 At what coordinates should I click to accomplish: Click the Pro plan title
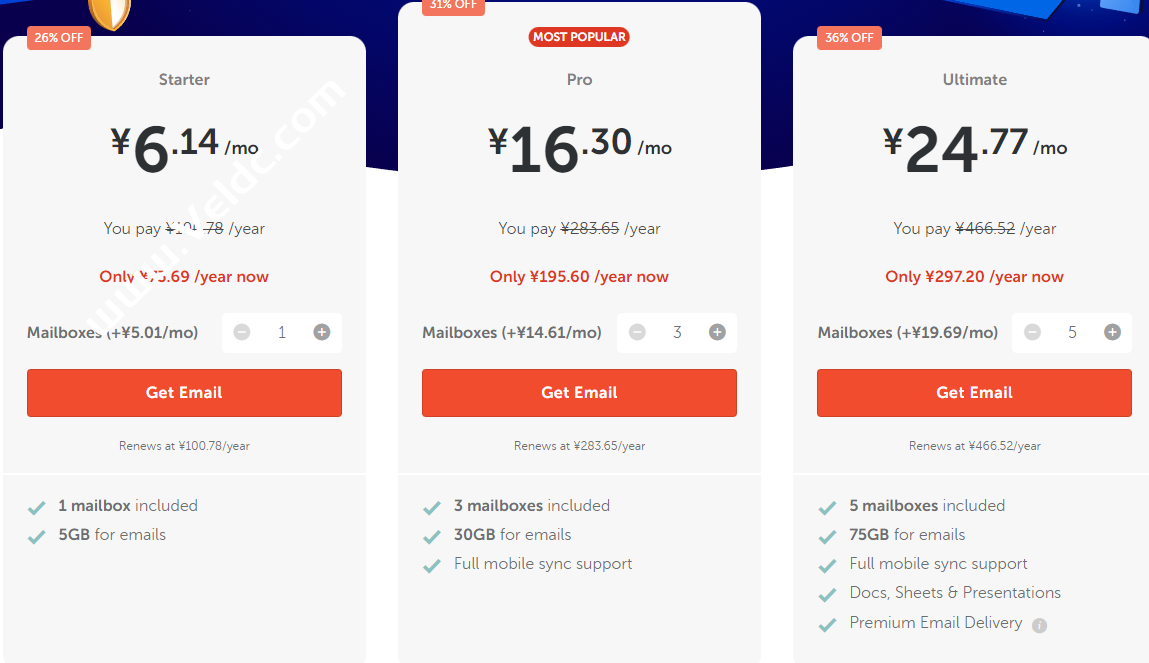[x=579, y=79]
